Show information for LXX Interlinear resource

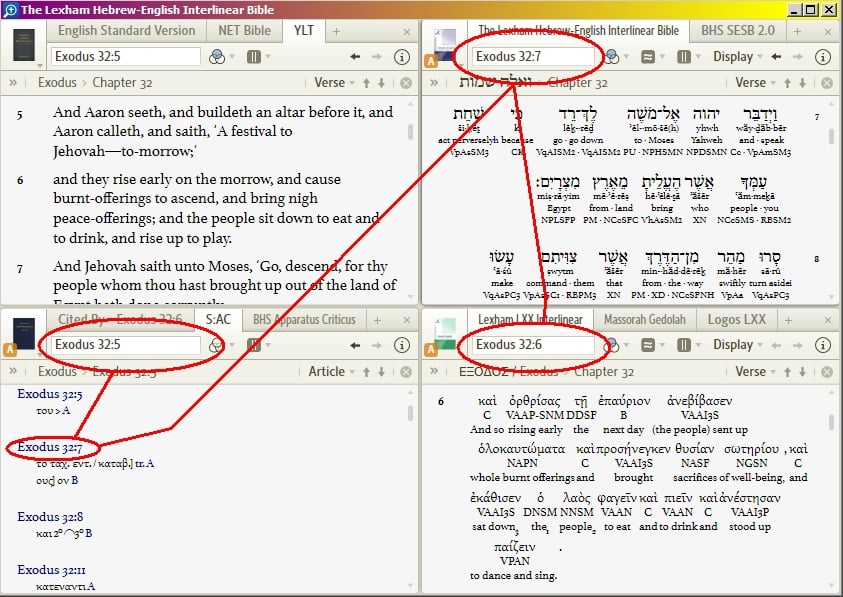point(823,345)
